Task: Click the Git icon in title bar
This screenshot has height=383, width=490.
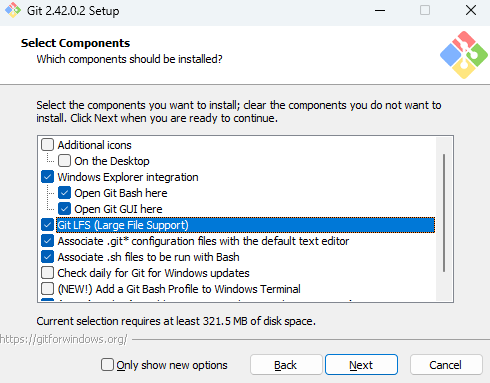Action: [13, 10]
